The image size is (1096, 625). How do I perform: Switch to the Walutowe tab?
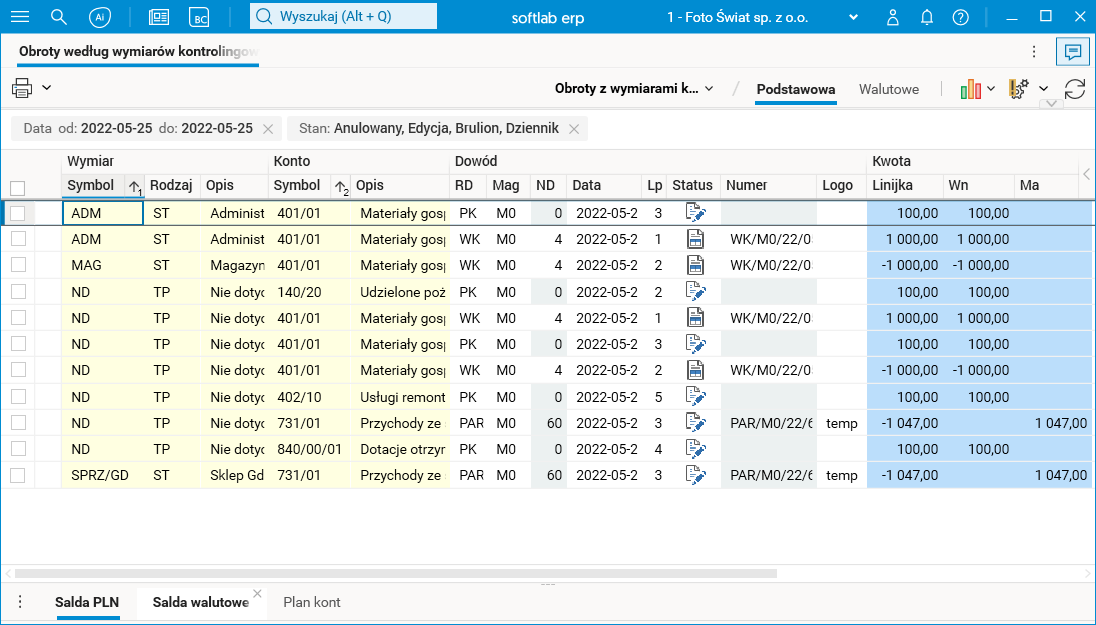pyautogui.click(x=888, y=89)
